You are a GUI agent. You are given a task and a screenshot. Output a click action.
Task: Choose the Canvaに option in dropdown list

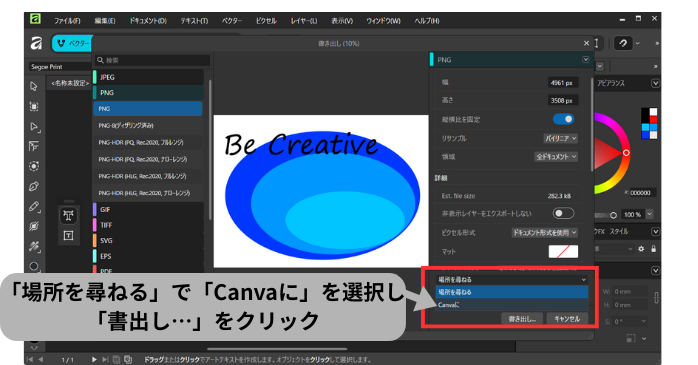click(512, 305)
